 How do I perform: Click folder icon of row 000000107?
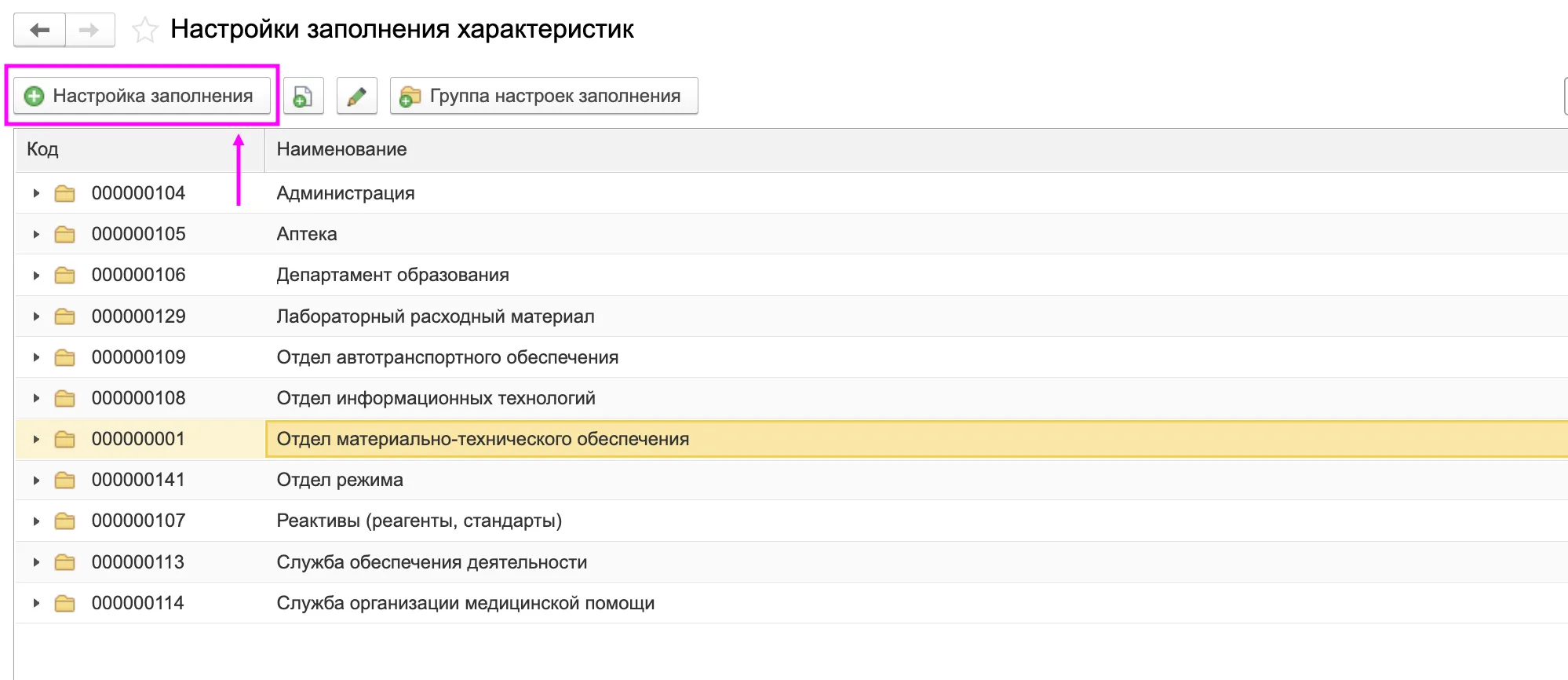pyautogui.click(x=65, y=521)
